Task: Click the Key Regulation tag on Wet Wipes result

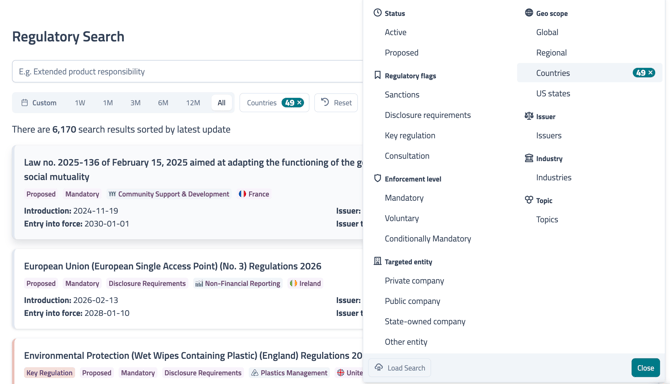Action: click(49, 373)
